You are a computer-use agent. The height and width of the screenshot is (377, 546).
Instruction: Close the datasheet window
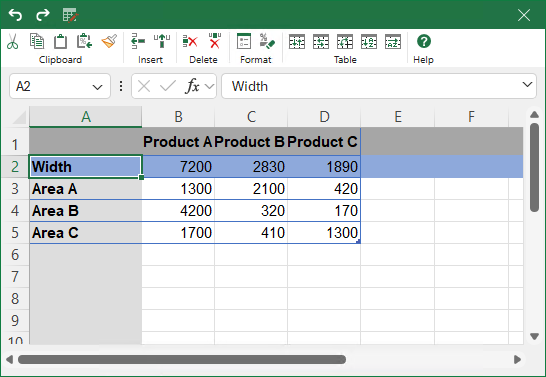tap(524, 15)
